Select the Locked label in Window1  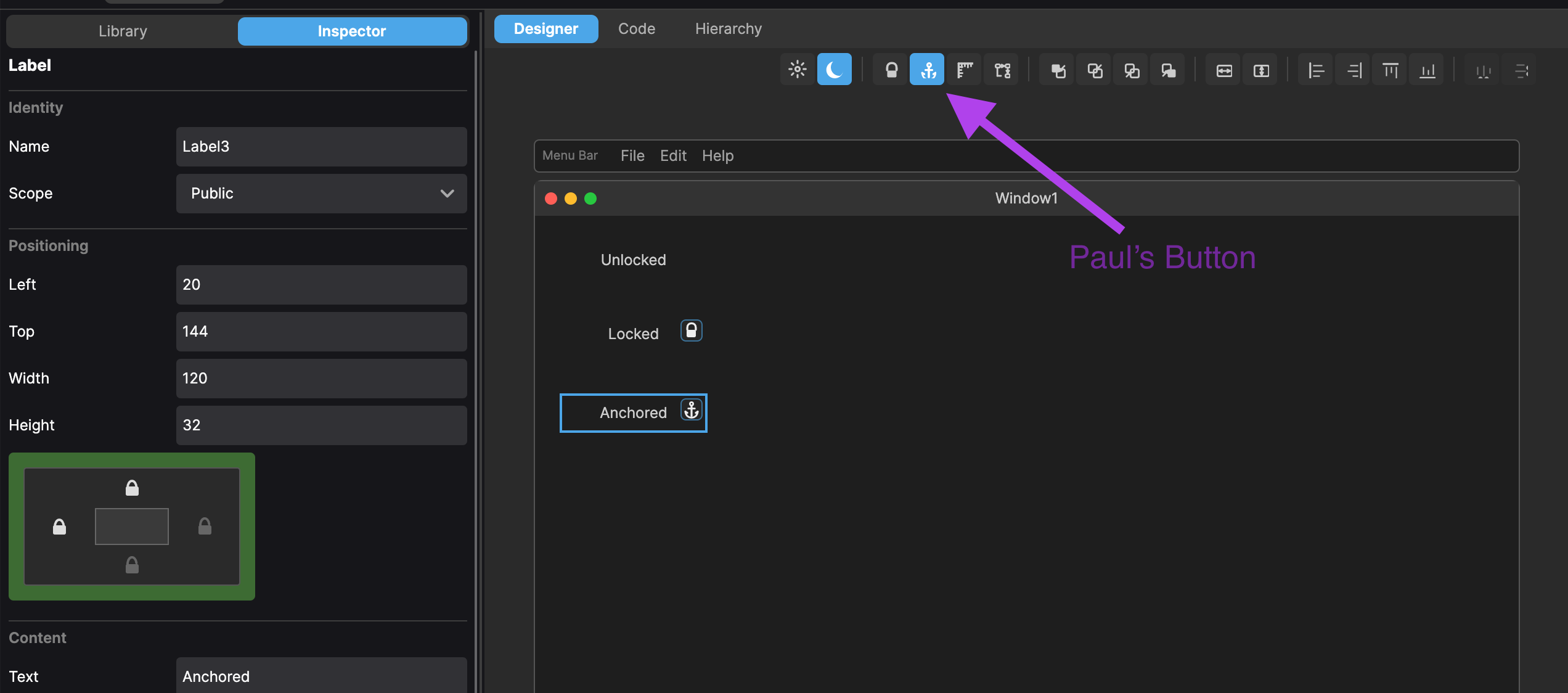coord(633,334)
